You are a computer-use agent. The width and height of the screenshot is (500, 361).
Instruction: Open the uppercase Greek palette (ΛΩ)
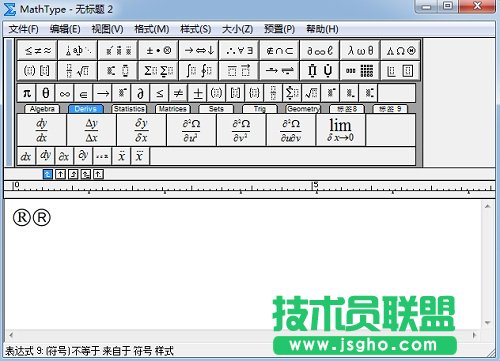[x=401, y=50]
